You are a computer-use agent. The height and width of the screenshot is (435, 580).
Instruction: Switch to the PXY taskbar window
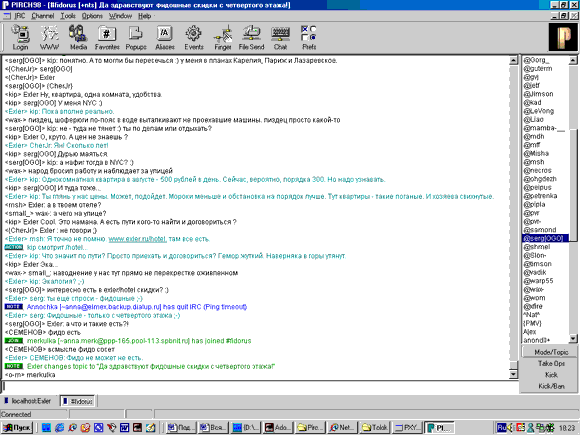click(407, 428)
